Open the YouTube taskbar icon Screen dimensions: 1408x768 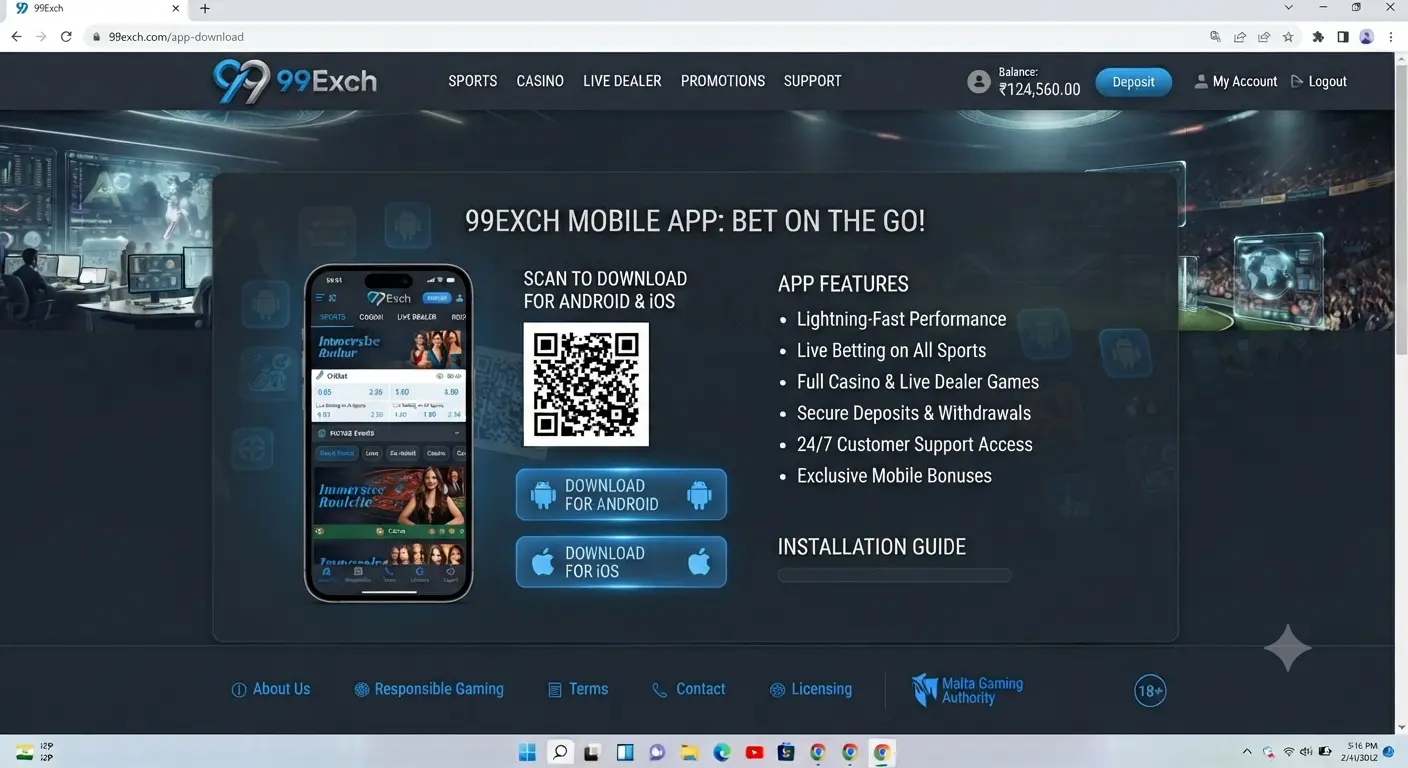pyautogui.click(x=754, y=752)
